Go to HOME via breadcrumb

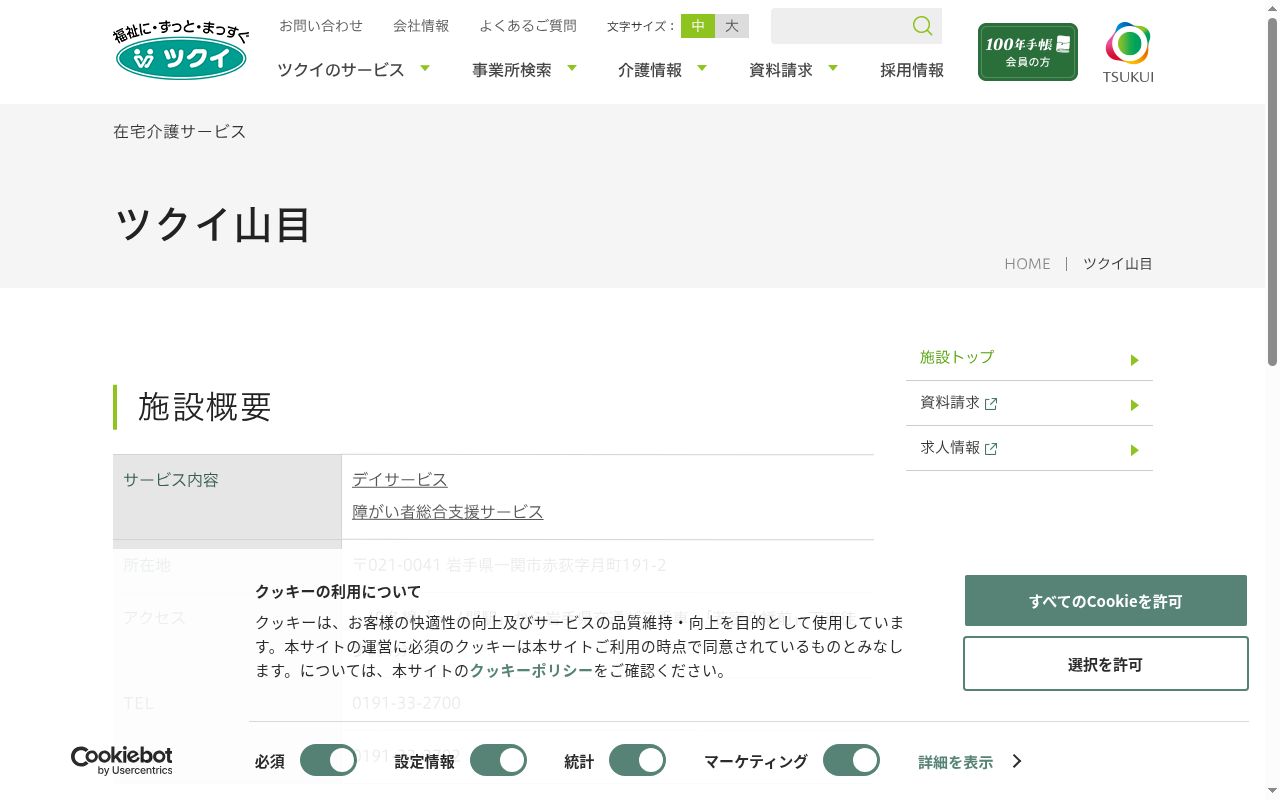coord(1027,264)
